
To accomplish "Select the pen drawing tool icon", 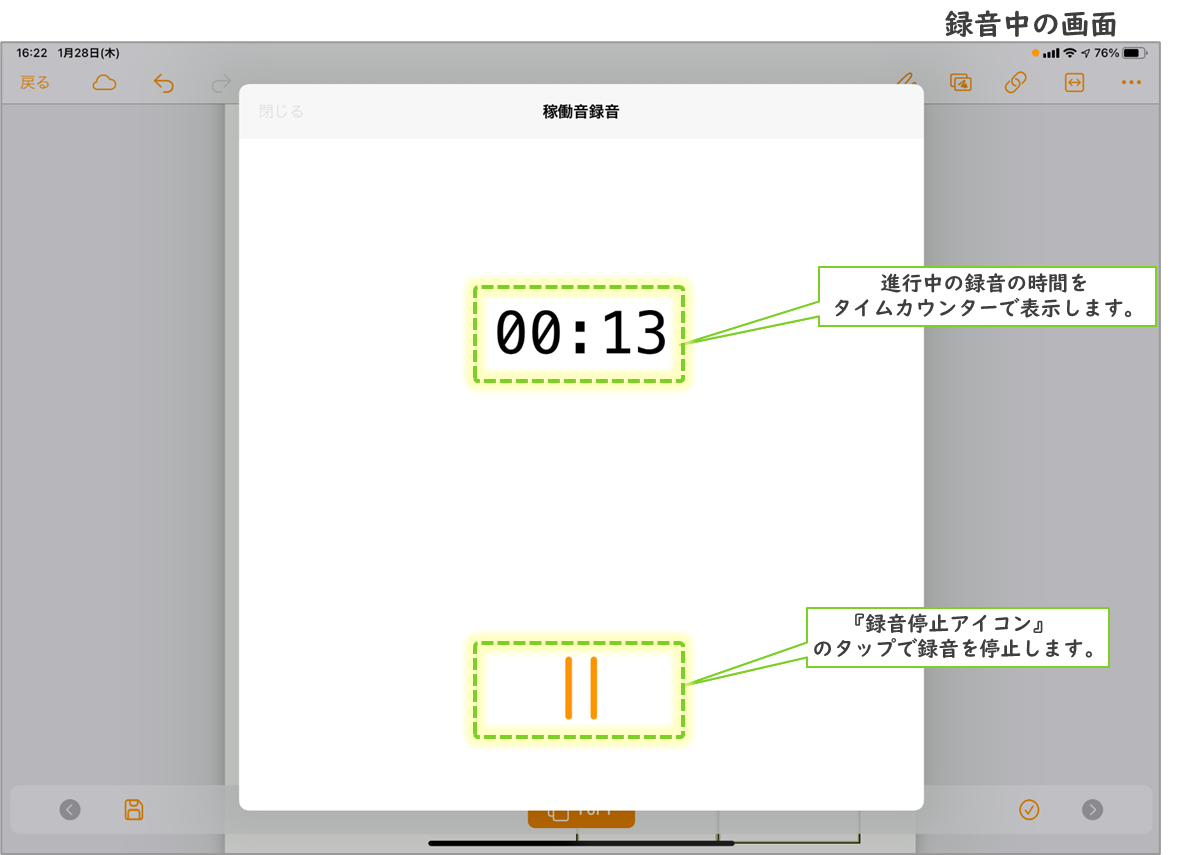I will (x=906, y=83).
